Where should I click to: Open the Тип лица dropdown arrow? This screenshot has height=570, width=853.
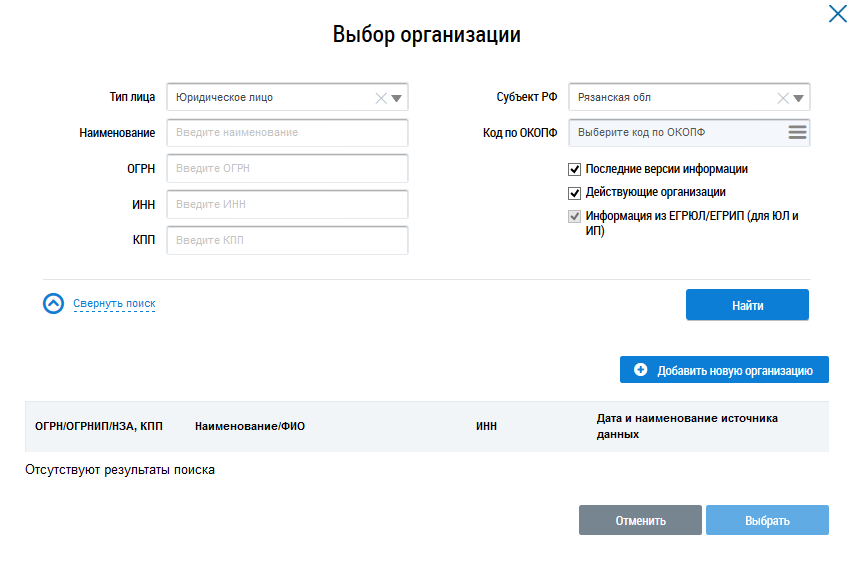396,98
